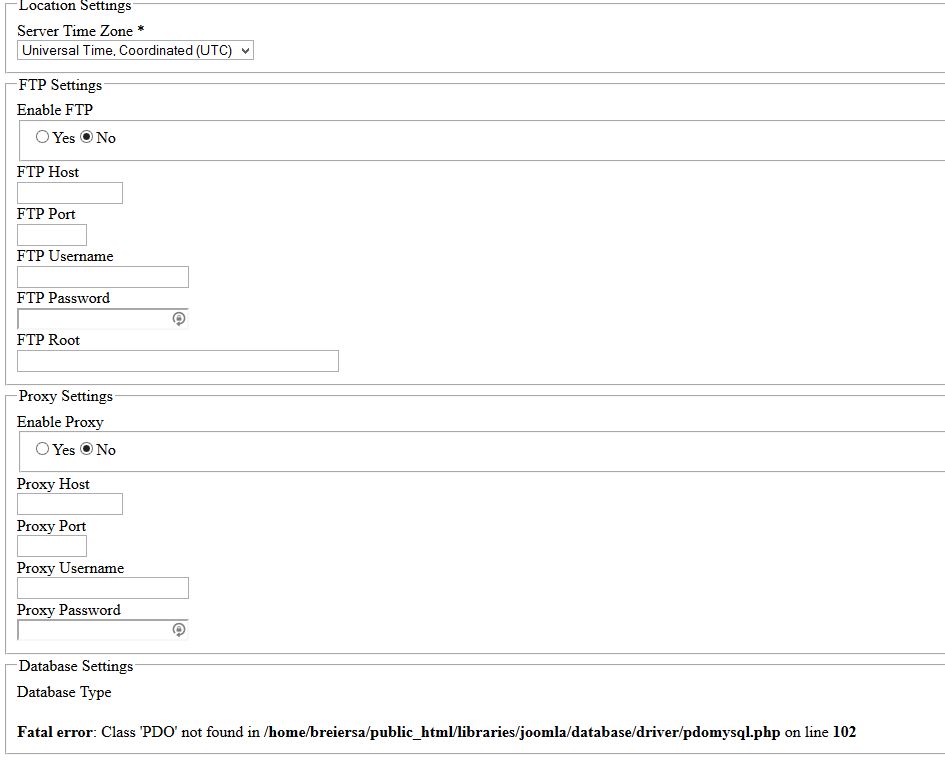Click the 'Proxy Host' label
The image size is (945, 760).
pos(53,484)
